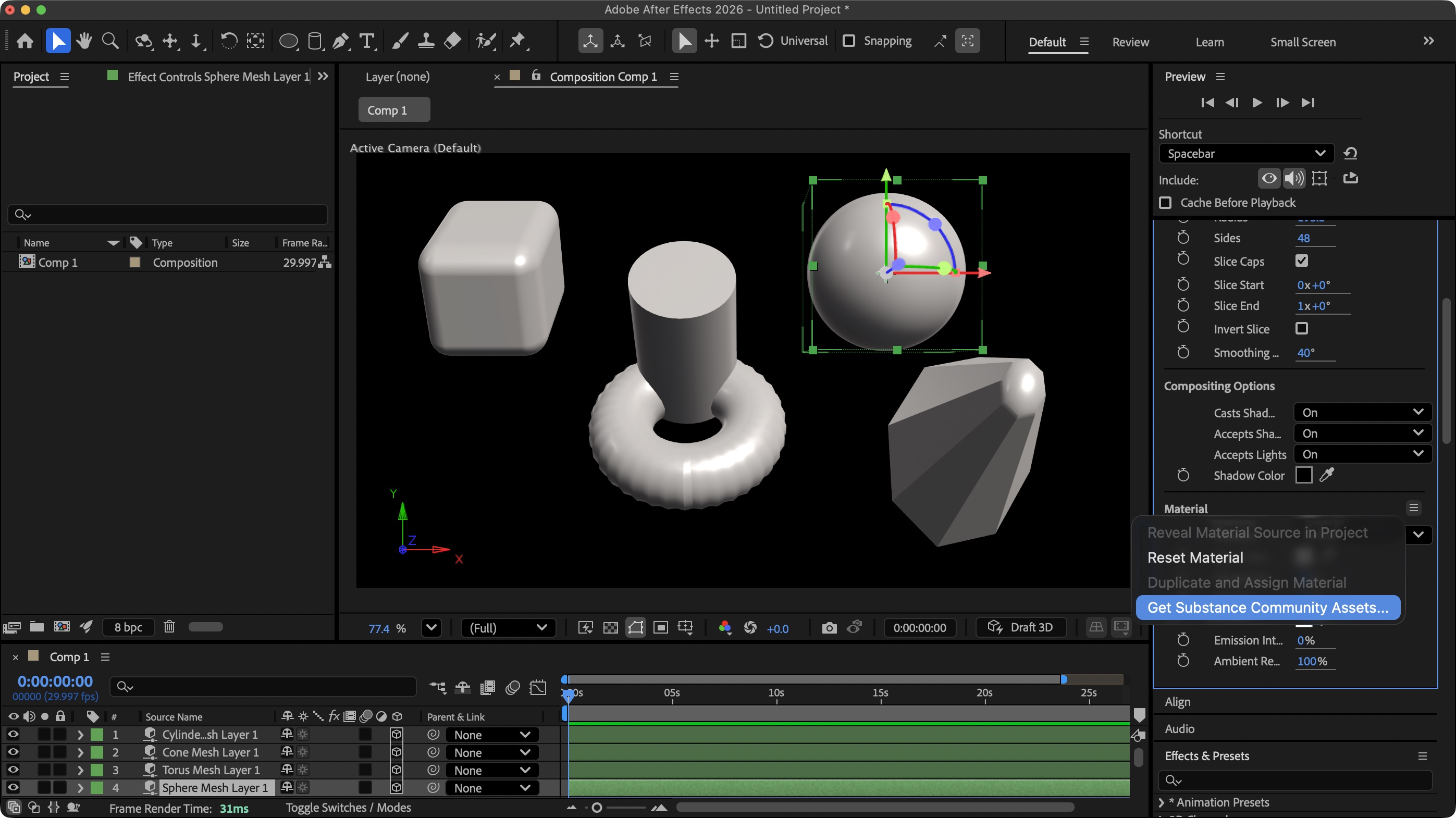Select the Hand tool in the toolbar
Image resolution: width=1456 pixels, height=818 pixels.
pos(84,40)
